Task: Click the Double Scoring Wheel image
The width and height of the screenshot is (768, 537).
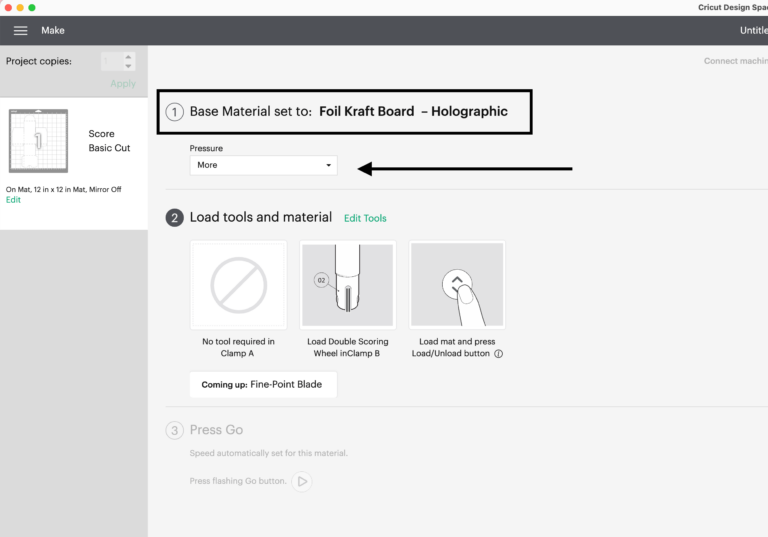Action: click(348, 285)
